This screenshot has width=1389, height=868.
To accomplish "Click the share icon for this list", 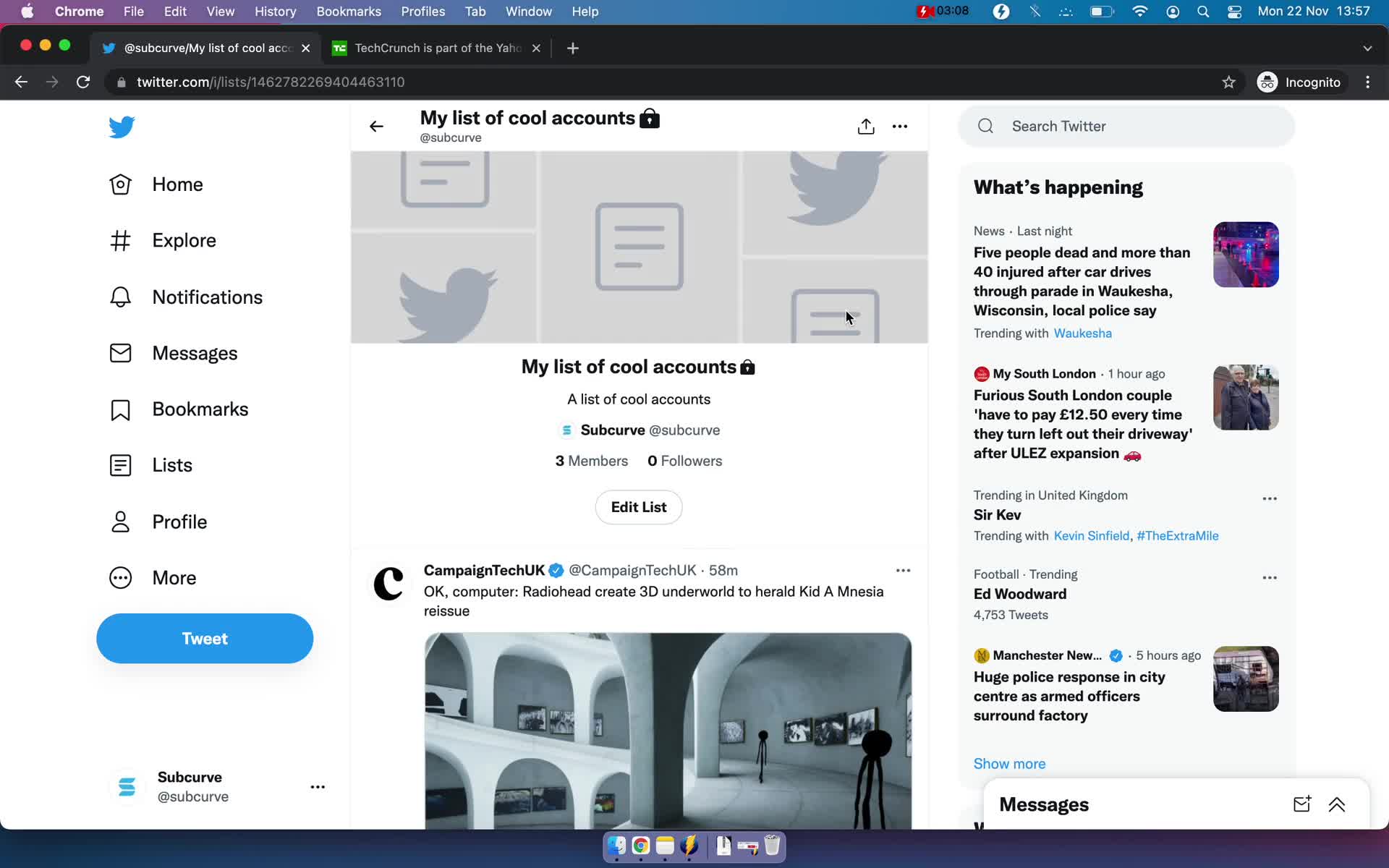I will coord(865,125).
